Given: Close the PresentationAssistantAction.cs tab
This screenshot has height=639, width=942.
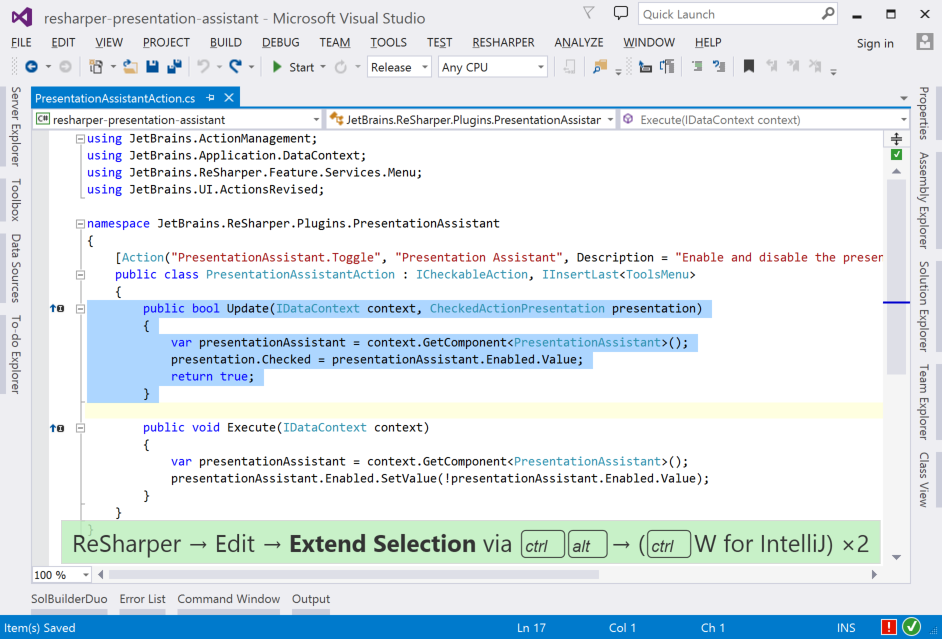Looking at the screenshot, I should coord(229,97).
